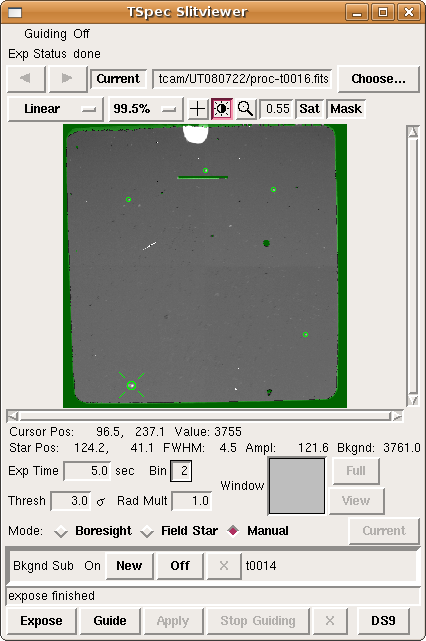
Task: Select Boresight mode radio button
Action: coord(61,531)
